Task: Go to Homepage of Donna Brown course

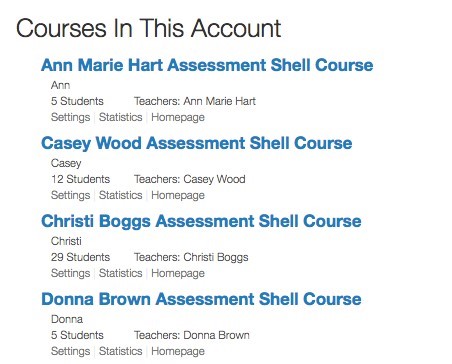Action: pos(178,351)
